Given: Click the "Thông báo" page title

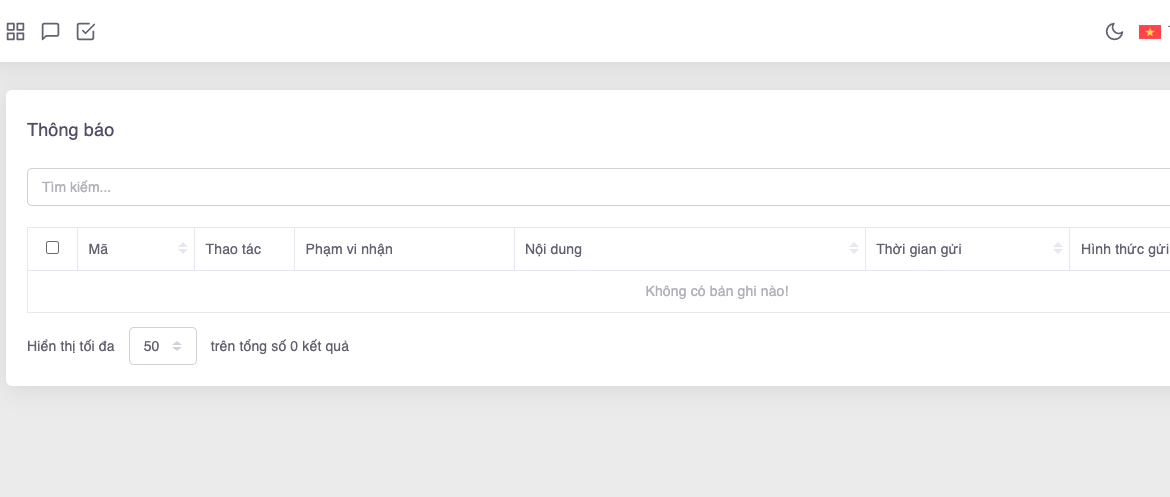Looking at the screenshot, I should point(70,130).
